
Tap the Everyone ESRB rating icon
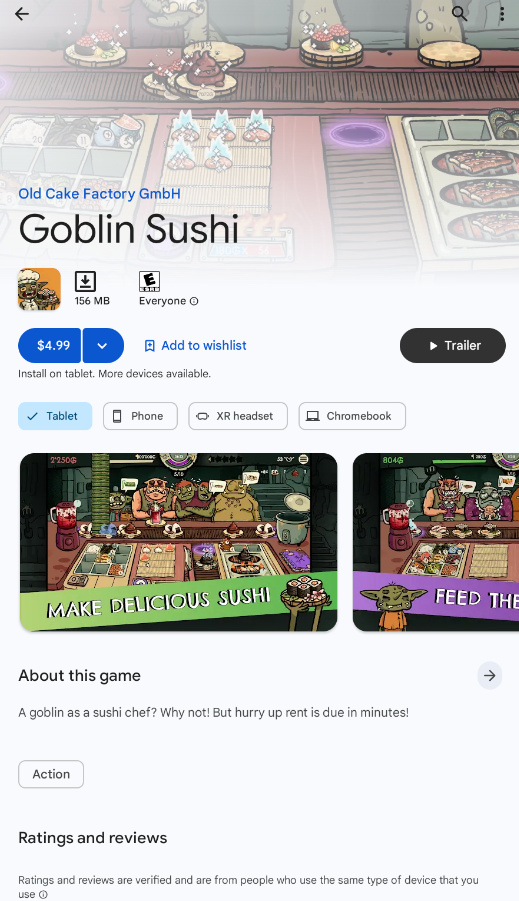pyautogui.click(x=149, y=282)
